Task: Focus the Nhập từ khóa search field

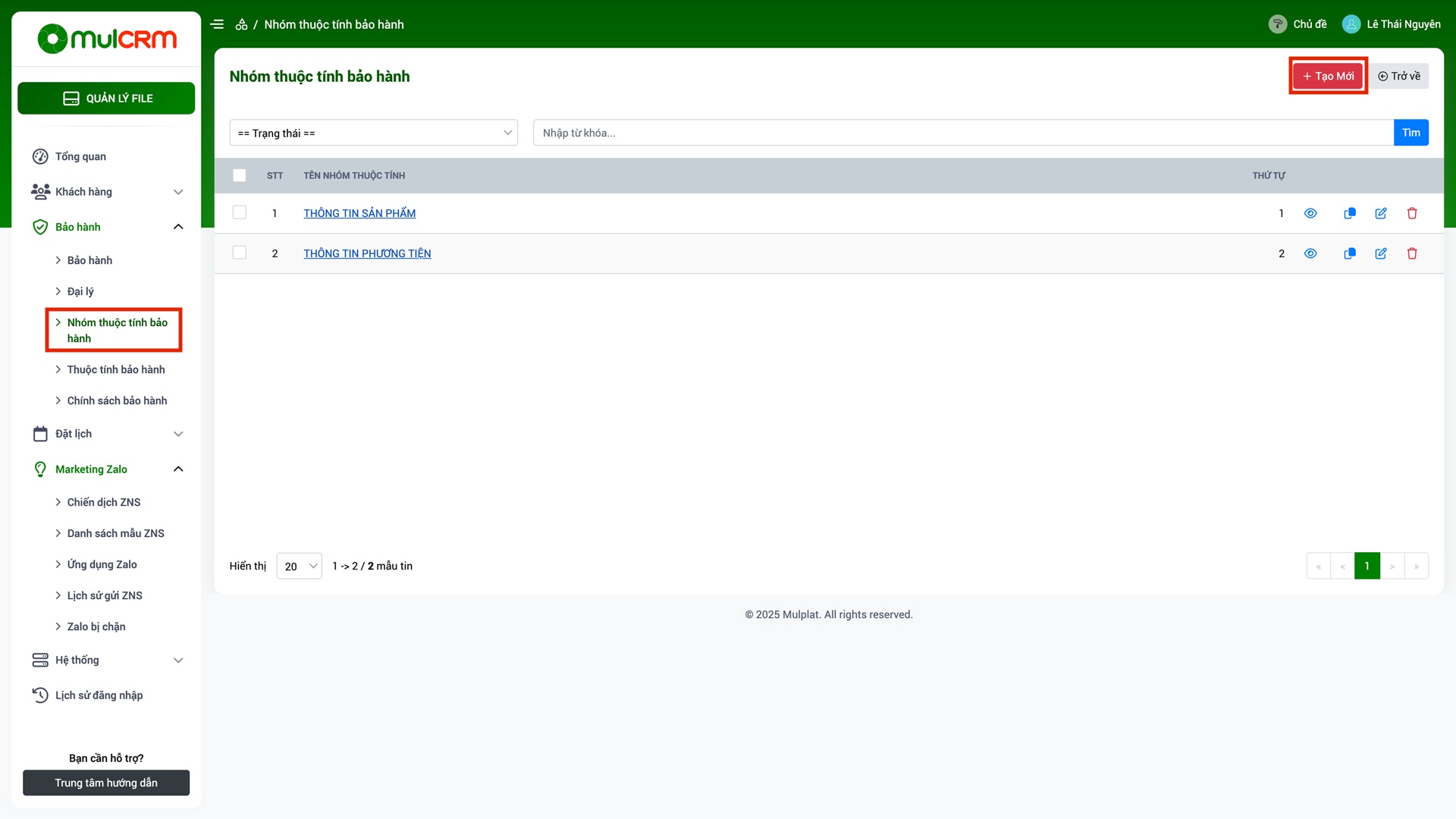Action: tap(963, 133)
